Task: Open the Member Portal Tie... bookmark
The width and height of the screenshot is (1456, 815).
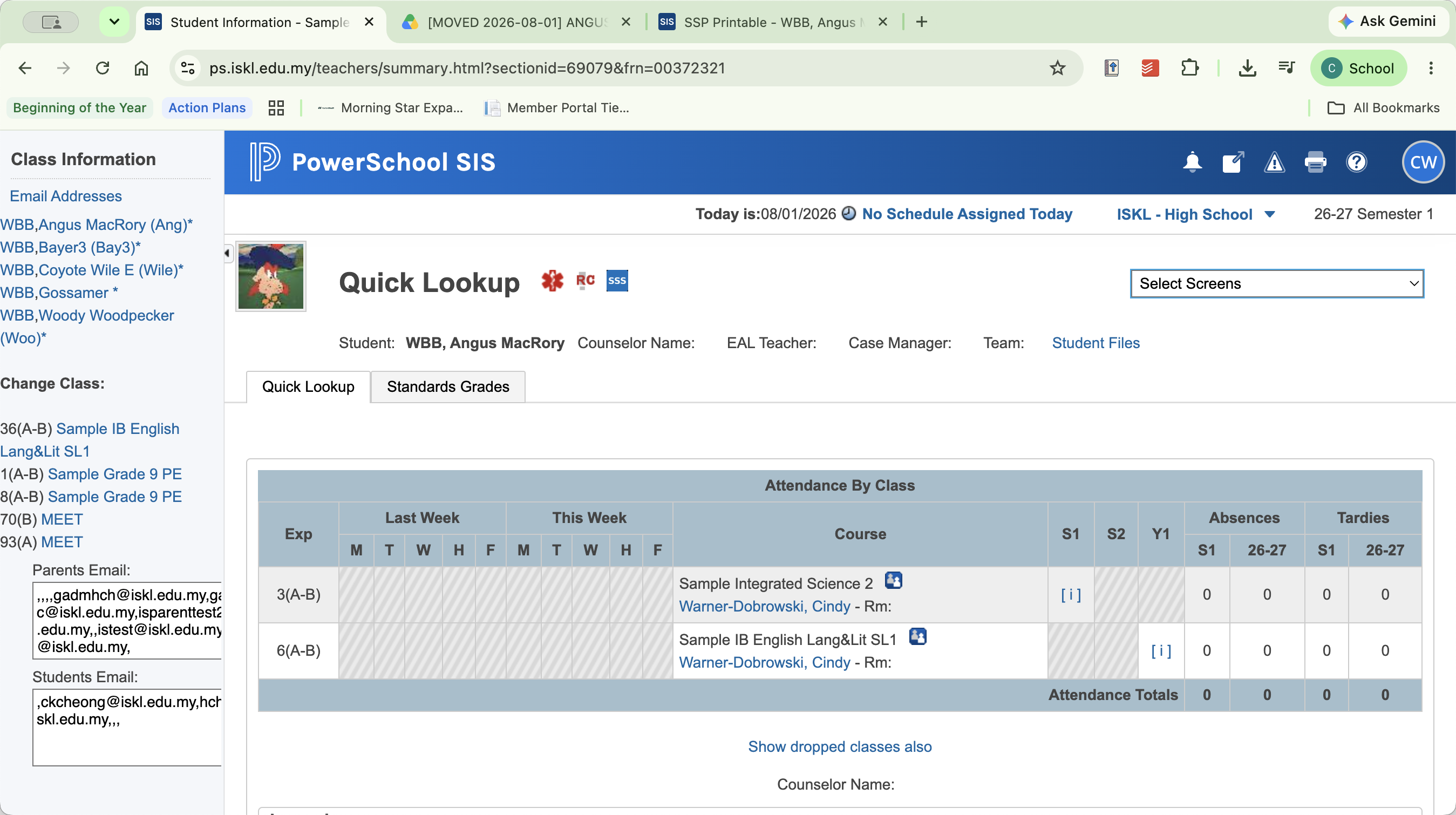Action: click(x=557, y=108)
